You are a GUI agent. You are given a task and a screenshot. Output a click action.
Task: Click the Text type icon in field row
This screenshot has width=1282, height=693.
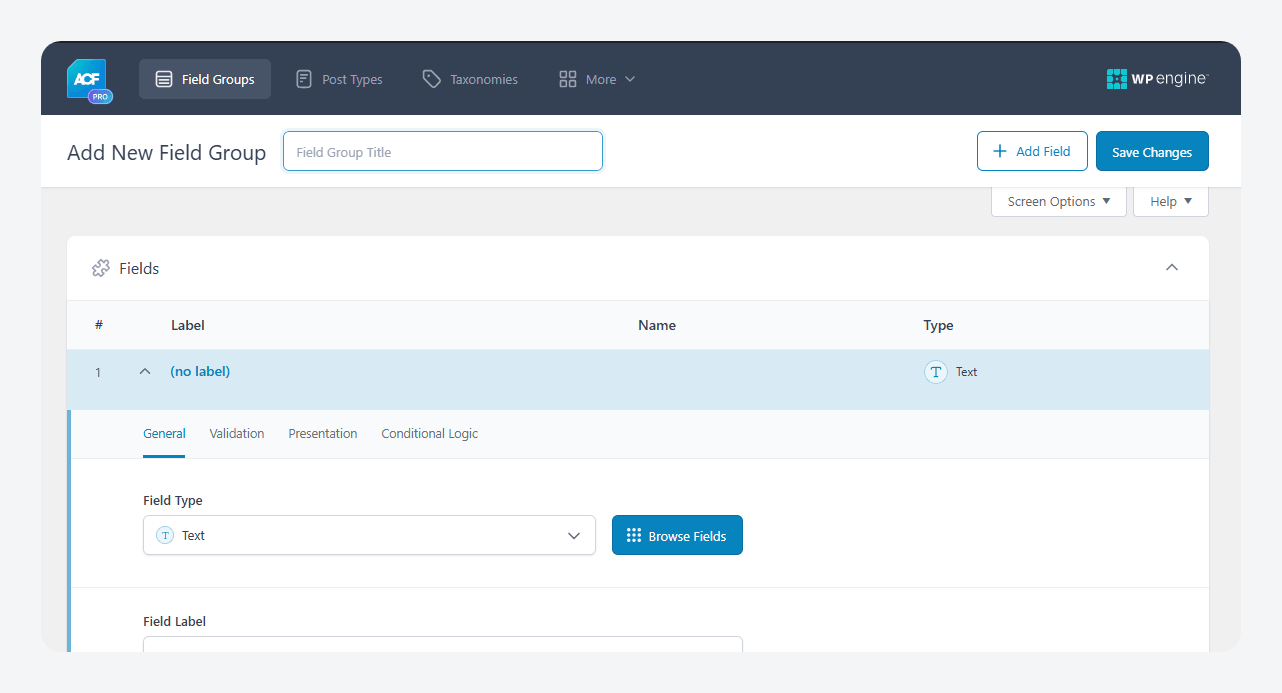(936, 372)
